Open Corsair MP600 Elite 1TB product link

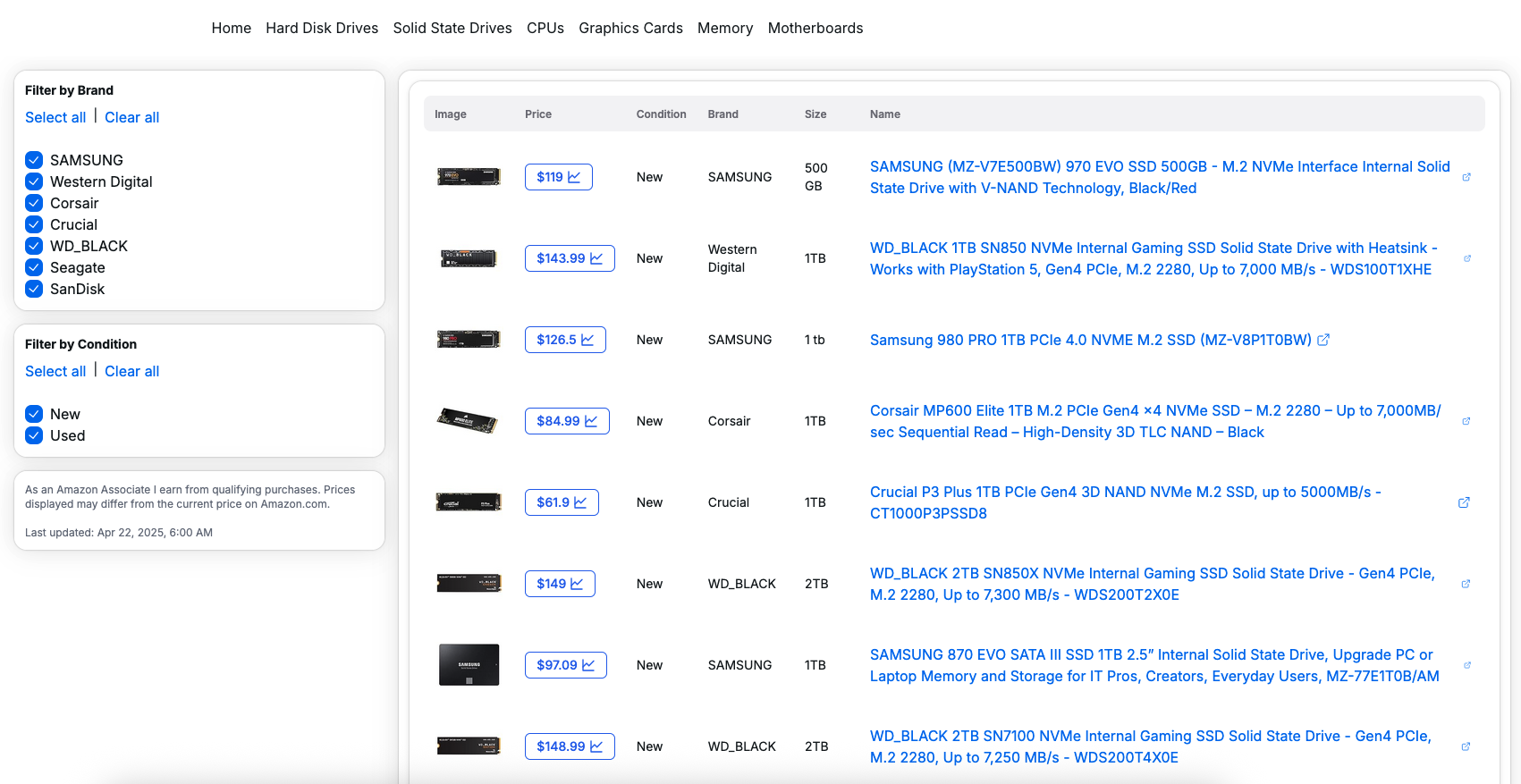coord(1155,421)
